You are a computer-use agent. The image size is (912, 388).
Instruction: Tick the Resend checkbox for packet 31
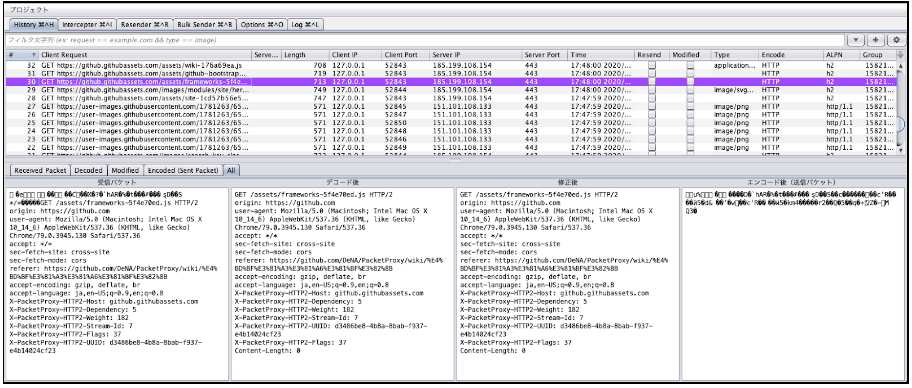coord(652,74)
